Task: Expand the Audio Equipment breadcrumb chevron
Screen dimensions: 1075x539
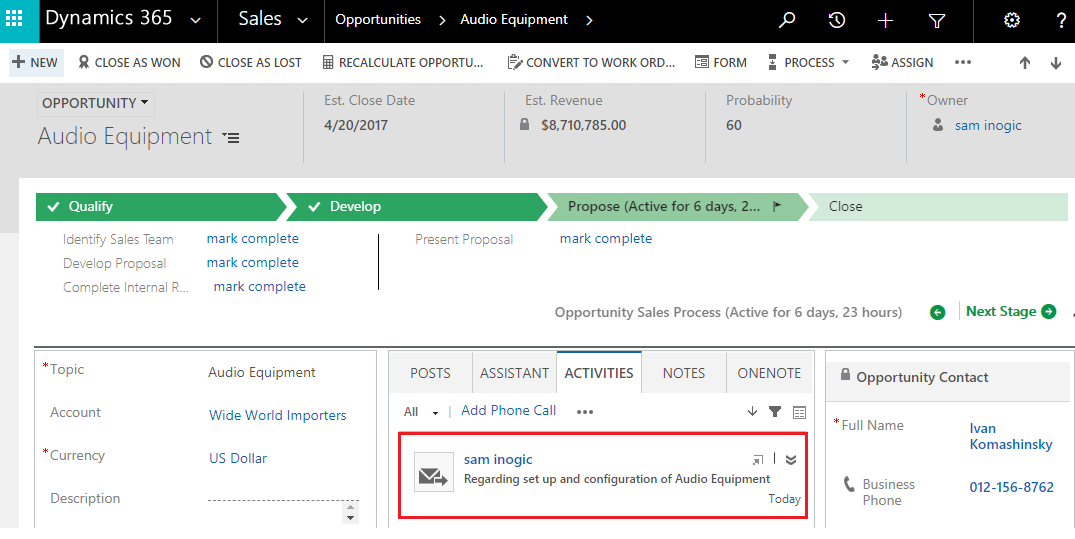Action: (589, 20)
